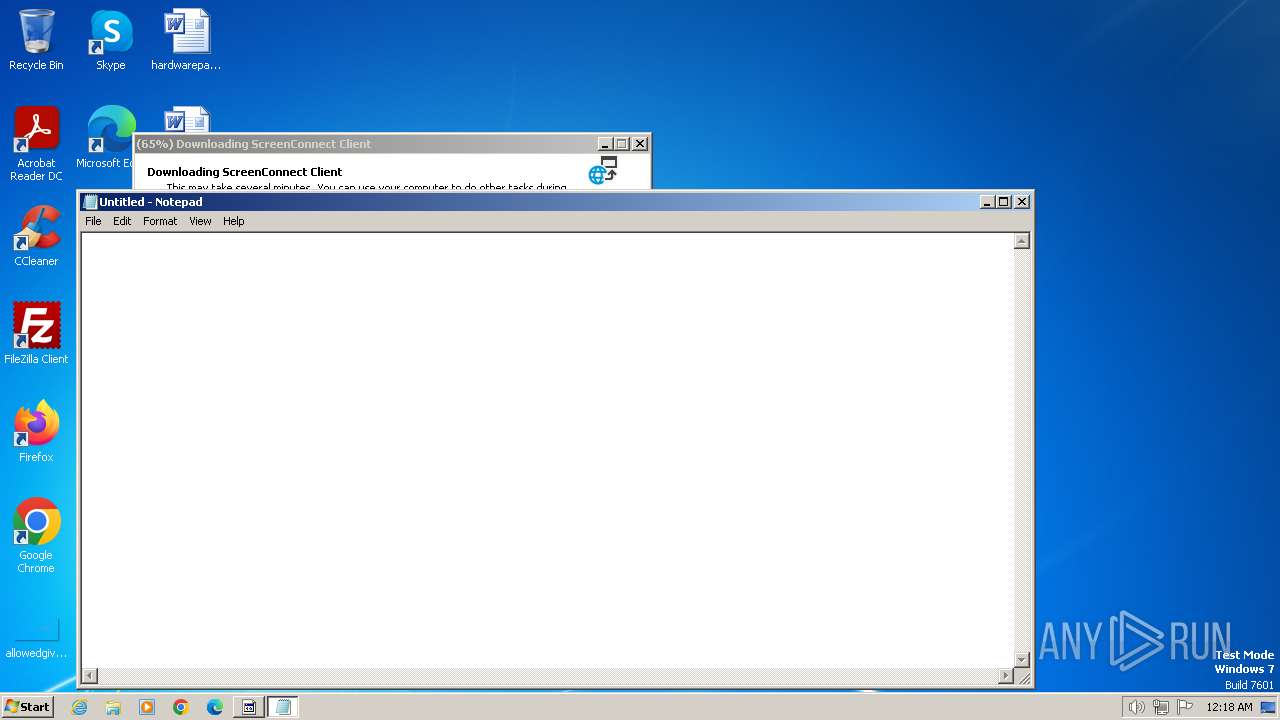
Task: Click the horizontal scrollbar left arrow in Notepad
Action: (89, 676)
